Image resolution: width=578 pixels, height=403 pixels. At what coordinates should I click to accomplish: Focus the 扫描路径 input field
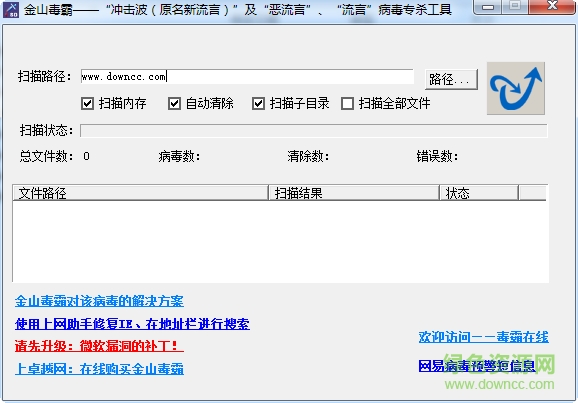pyautogui.click(x=247, y=77)
